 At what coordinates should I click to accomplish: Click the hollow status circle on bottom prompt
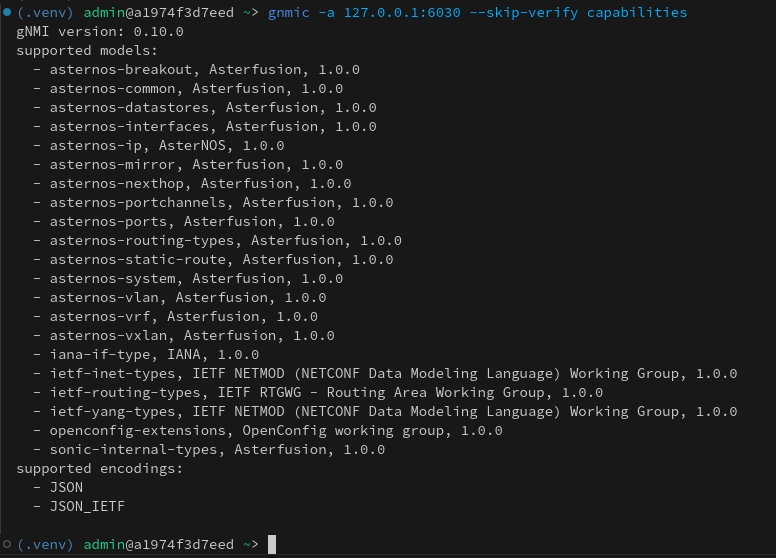[6, 545]
